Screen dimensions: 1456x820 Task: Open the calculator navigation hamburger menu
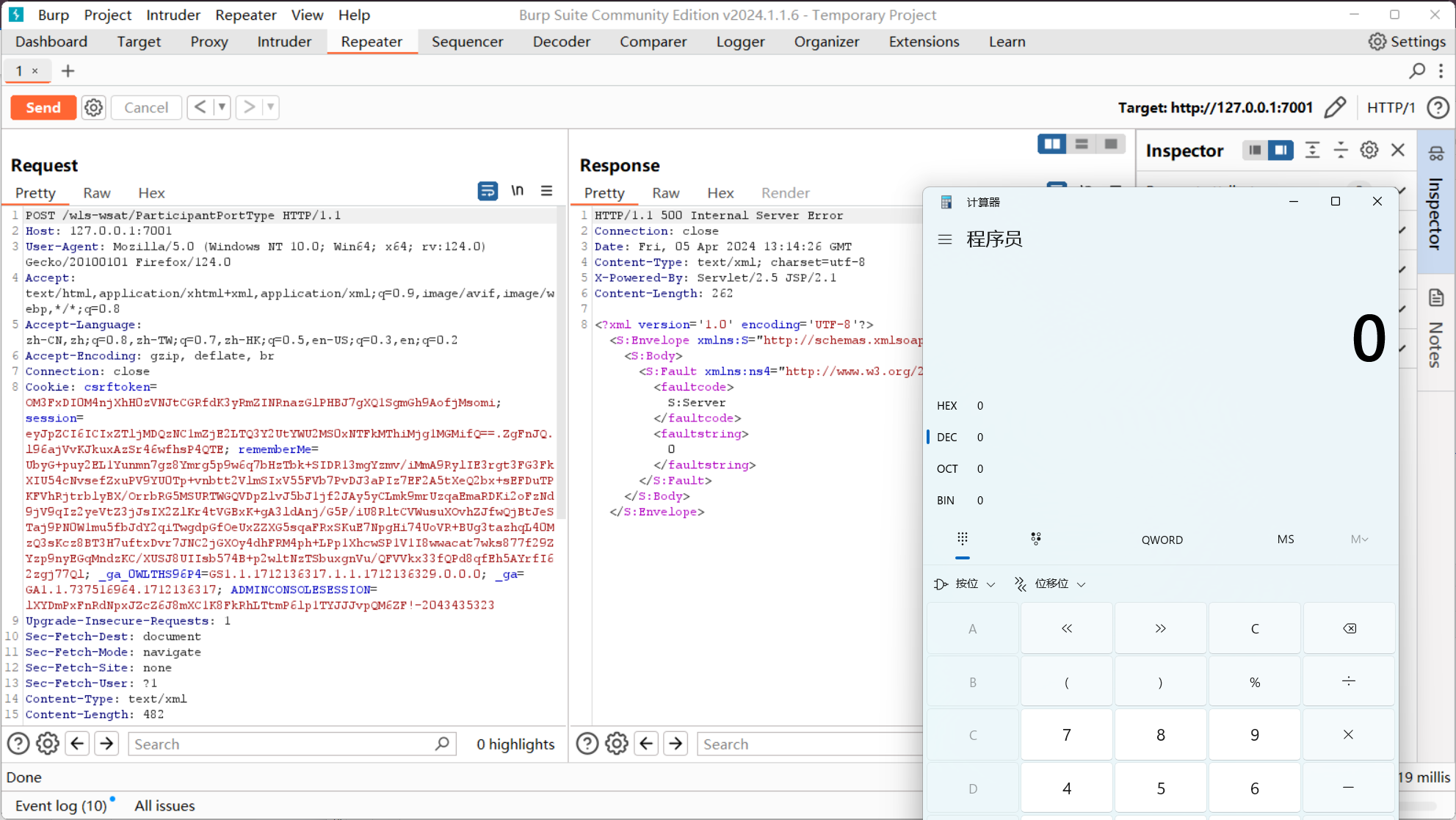tap(945, 239)
